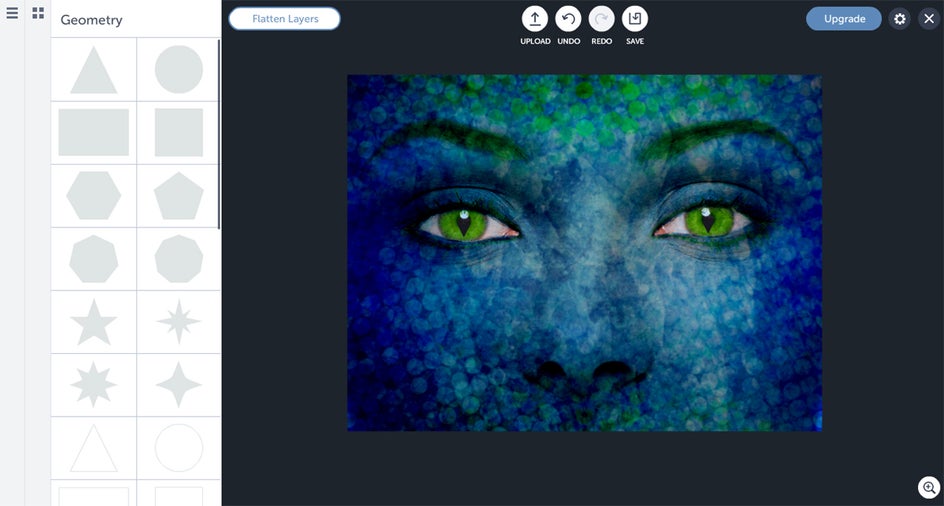Image resolution: width=944 pixels, height=506 pixels.
Task: Click the face image on the canvas
Action: 585,253
